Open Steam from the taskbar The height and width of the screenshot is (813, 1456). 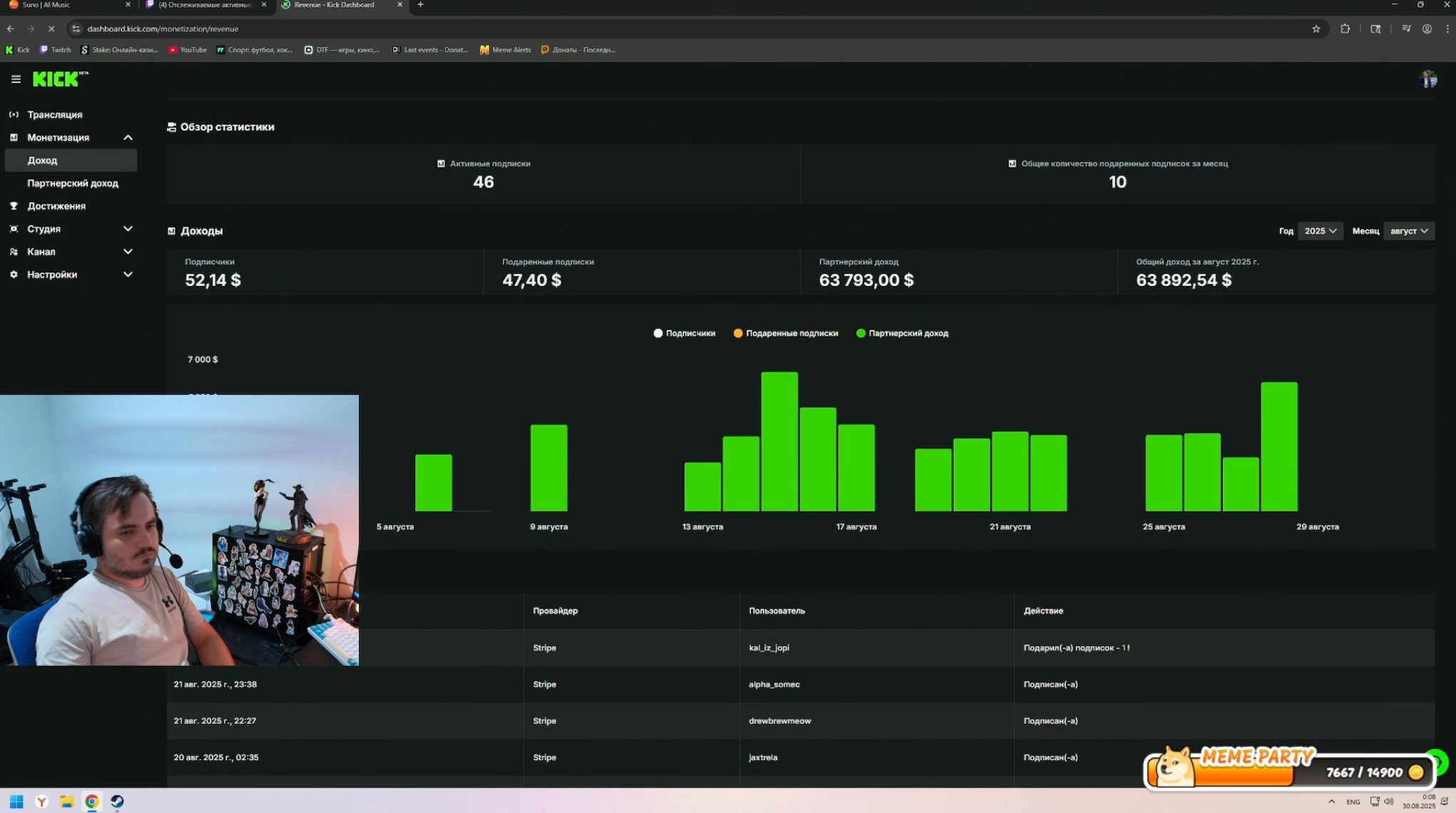(x=117, y=801)
